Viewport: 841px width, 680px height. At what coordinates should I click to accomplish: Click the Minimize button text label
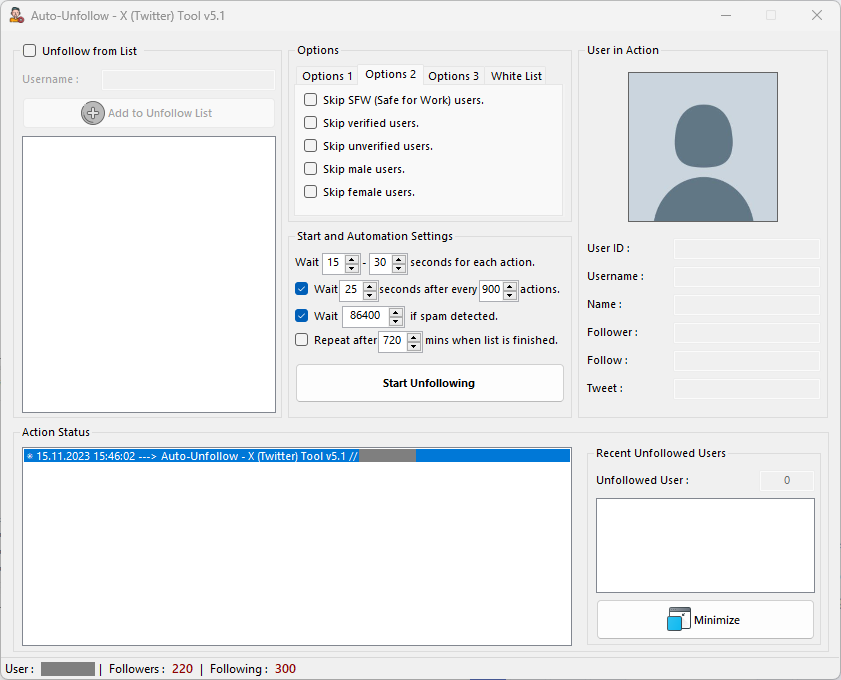pyautogui.click(x=717, y=620)
